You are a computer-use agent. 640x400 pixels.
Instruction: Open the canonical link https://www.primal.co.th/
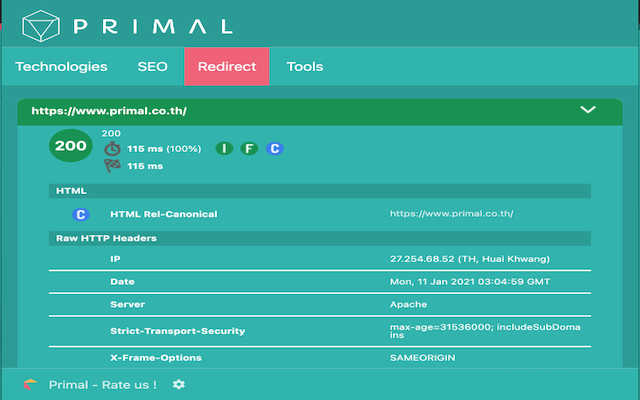451,214
